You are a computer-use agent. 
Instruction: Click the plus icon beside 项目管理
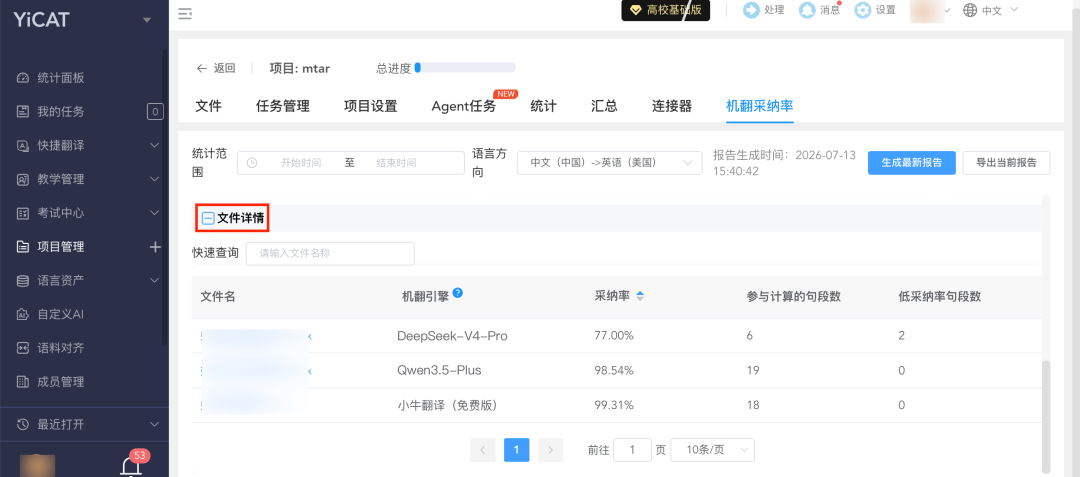(155, 246)
